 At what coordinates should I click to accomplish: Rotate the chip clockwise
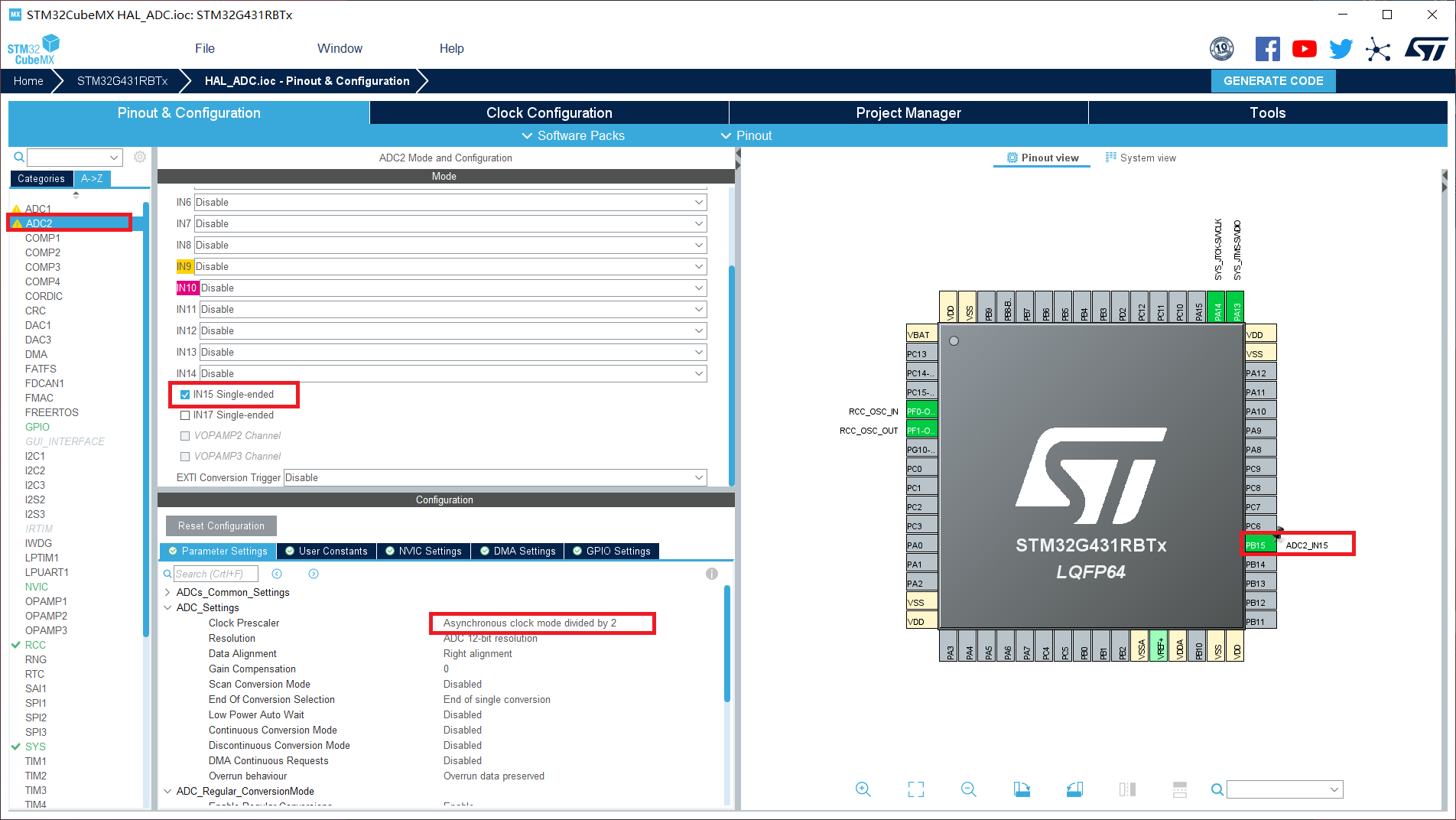(x=1022, y=789)
